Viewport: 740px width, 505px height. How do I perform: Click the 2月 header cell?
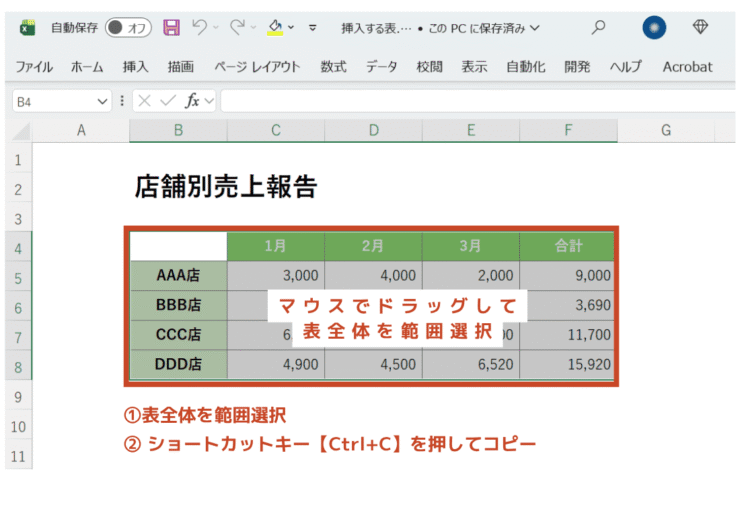[373, 246]
